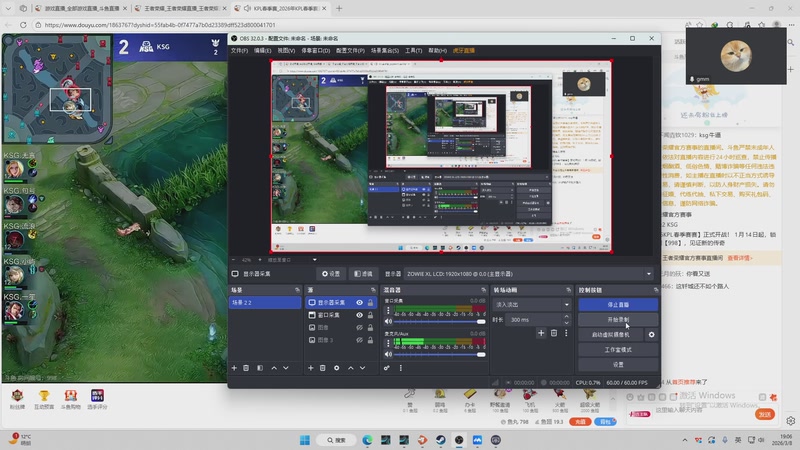The height and width of the screenshot is (450, 800).
Task: Mute the desktop audio speaker icon
Action: 388,321
